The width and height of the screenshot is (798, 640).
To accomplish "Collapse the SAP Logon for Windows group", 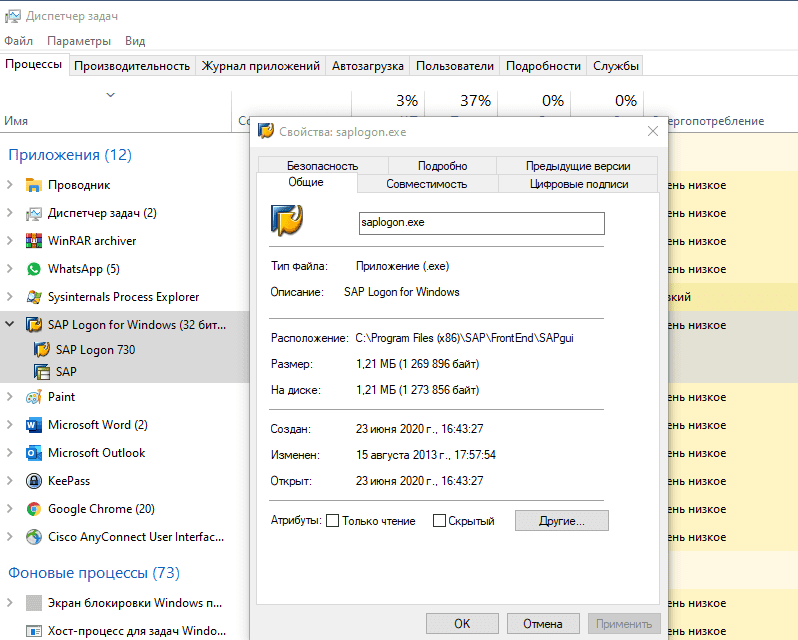I will click(x=10, y=324).
